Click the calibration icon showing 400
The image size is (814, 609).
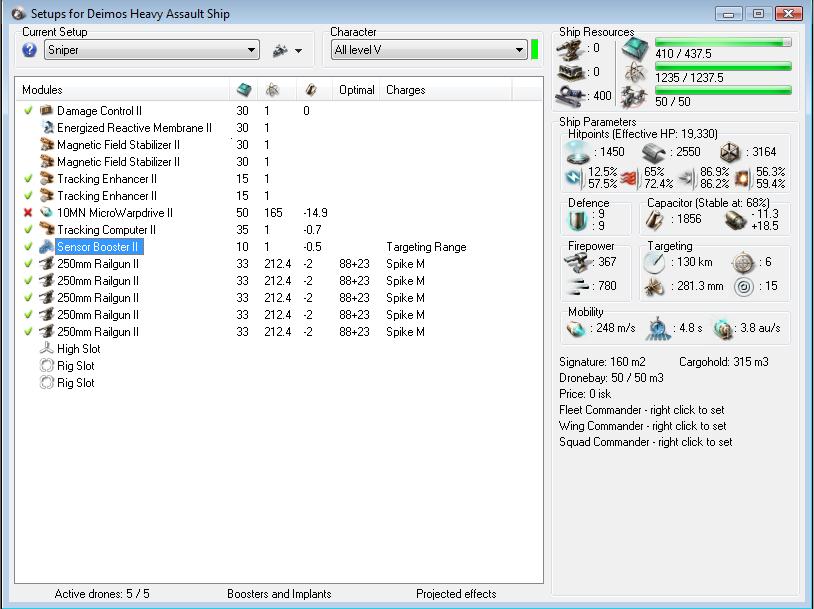pos(570,96)
